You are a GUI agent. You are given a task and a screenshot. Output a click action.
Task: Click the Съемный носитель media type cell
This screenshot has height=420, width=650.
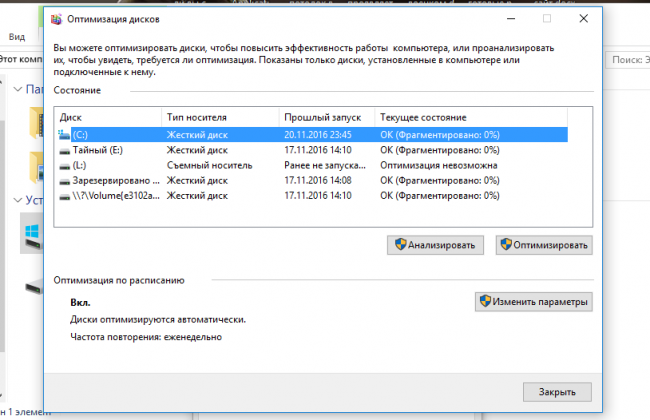[x=209, y=165]
